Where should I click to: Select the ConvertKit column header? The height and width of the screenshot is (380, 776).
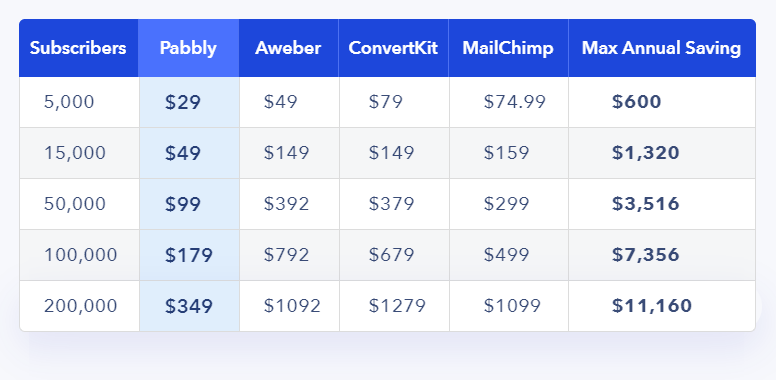pos(393,48)
